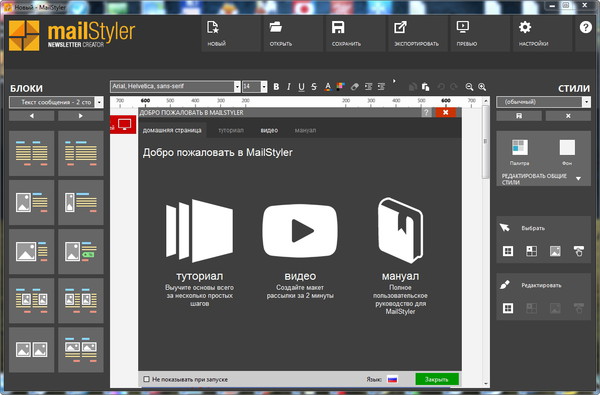
Task: Click the undo arrow
Action: [441, 87]
